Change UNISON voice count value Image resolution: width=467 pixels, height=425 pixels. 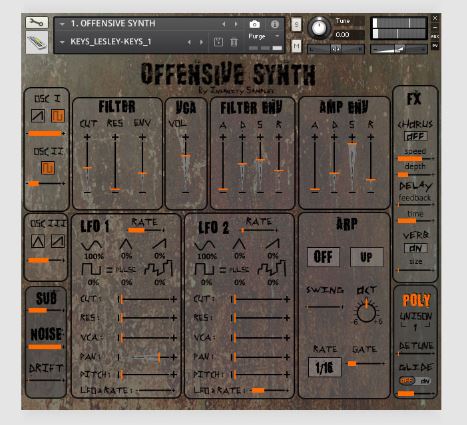pos(415,327)
